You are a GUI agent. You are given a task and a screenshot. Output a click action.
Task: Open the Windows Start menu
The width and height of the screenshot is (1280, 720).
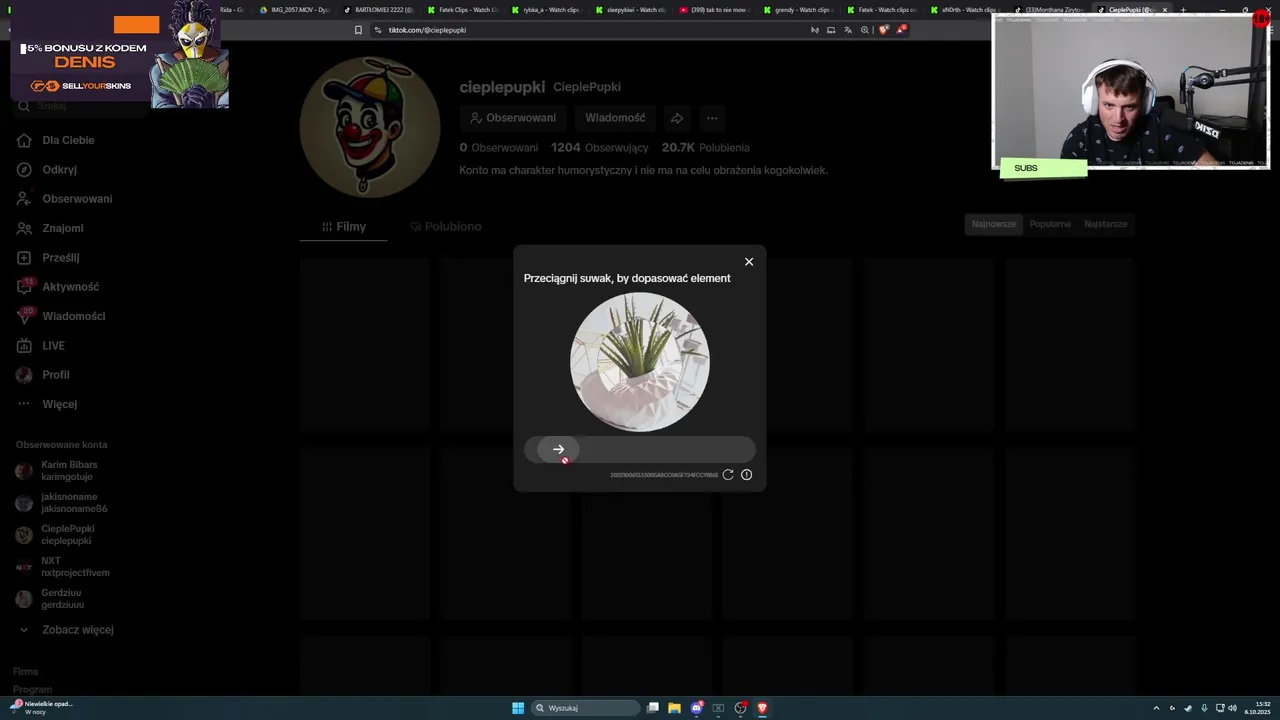pos(518,708)
